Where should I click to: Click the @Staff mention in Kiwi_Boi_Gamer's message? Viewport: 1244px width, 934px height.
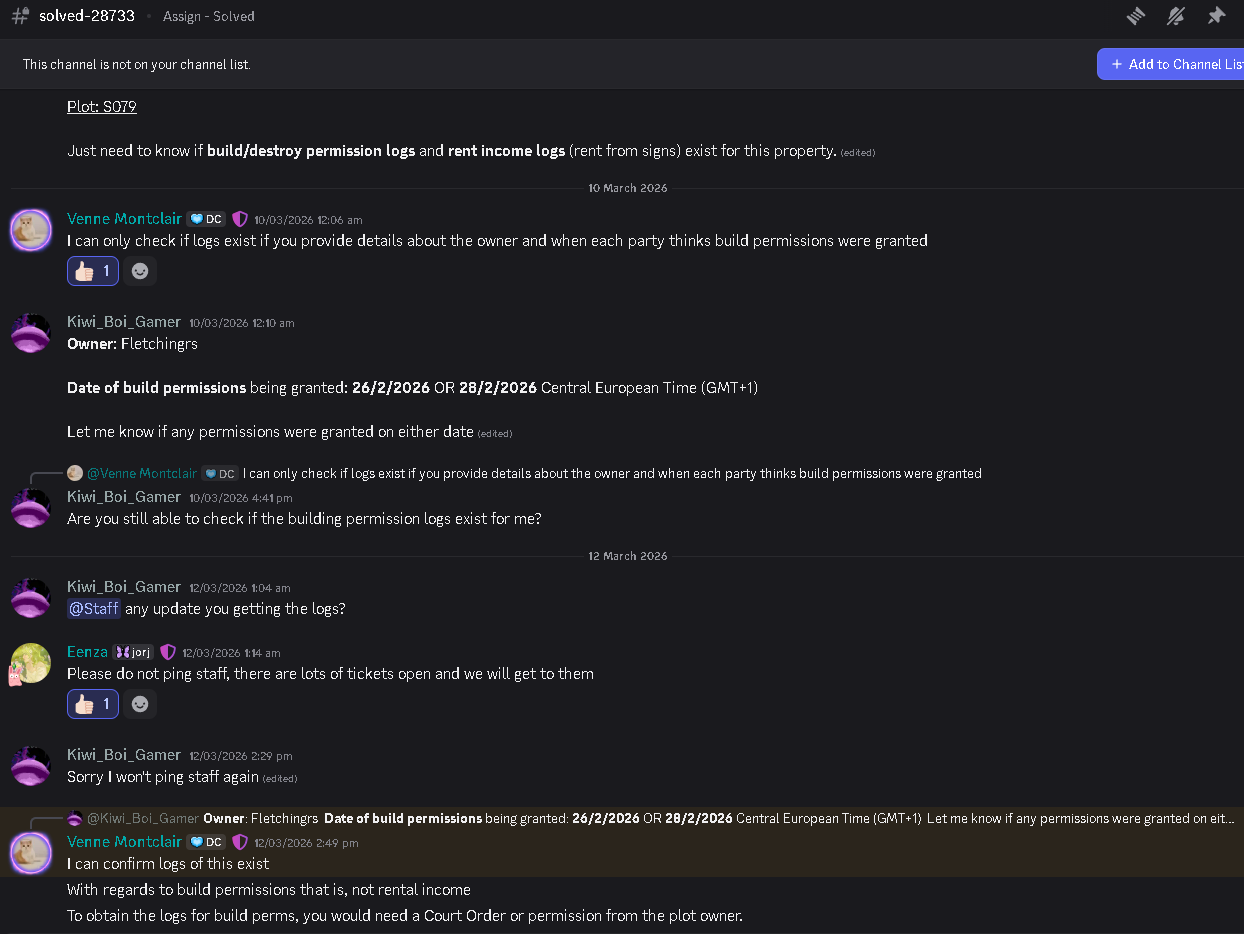point(94,608)
